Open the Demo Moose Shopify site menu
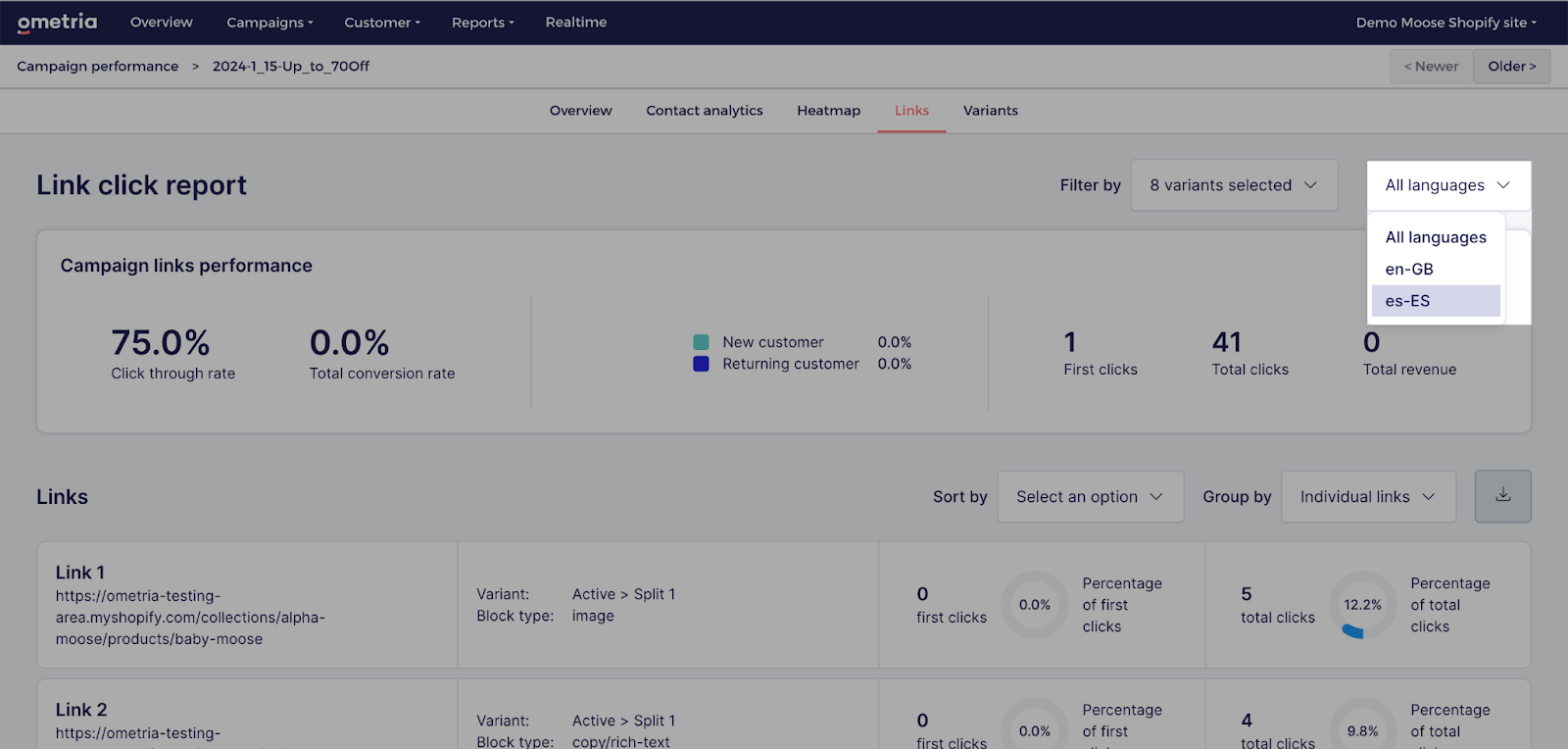 [x=1446, y=23]
